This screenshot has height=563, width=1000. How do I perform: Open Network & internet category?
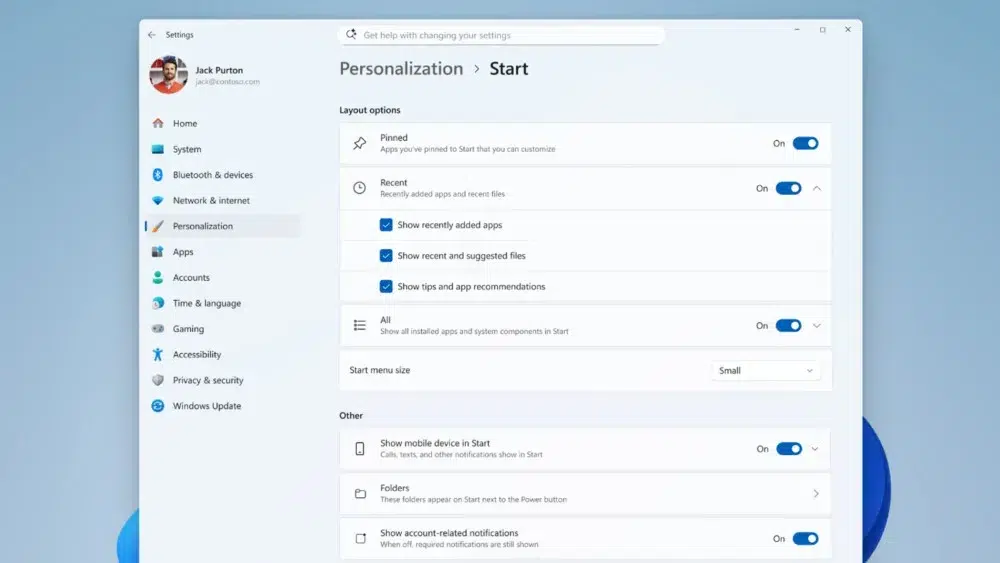(x=223, y=200)
